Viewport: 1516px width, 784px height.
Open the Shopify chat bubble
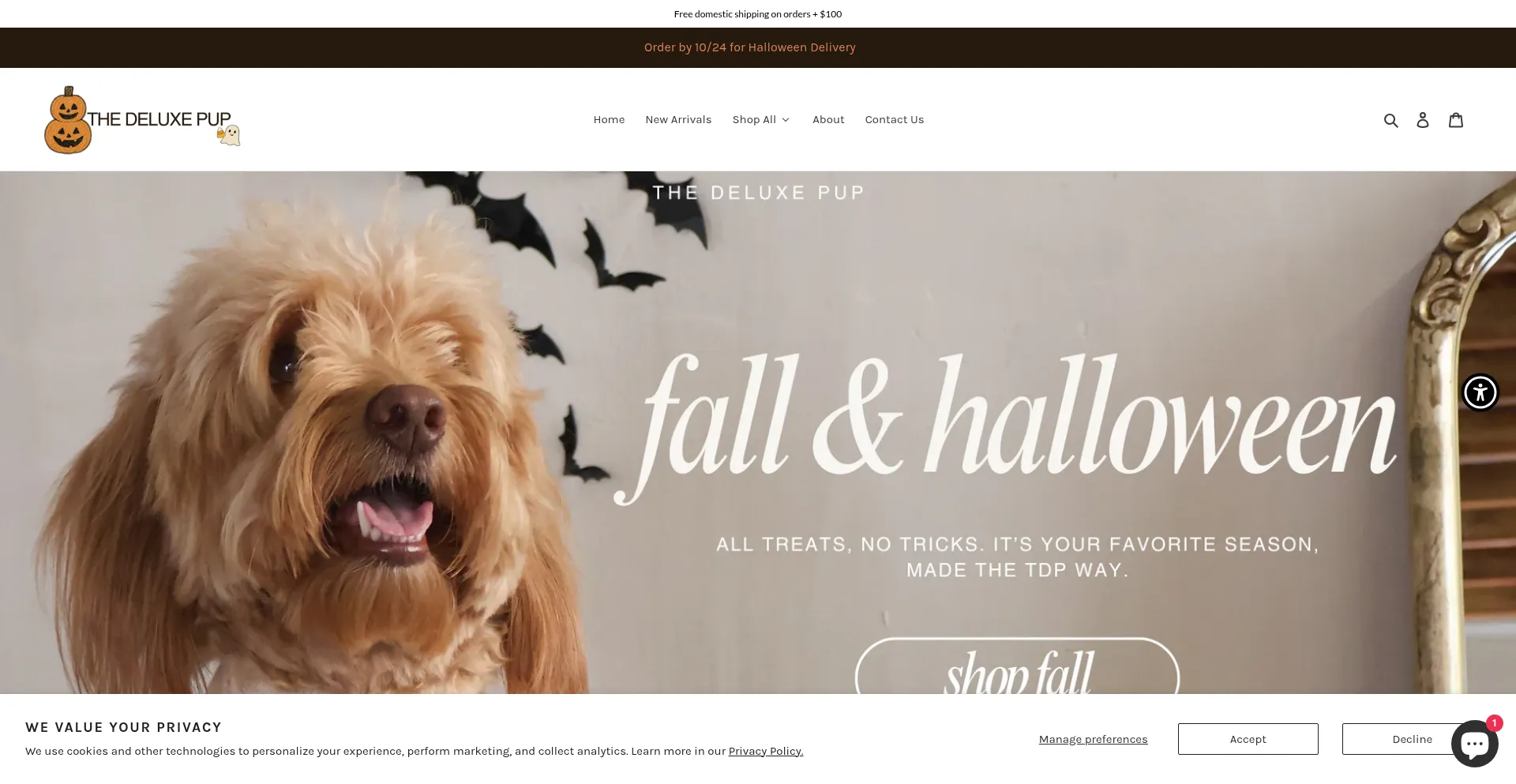(1474, 744)
